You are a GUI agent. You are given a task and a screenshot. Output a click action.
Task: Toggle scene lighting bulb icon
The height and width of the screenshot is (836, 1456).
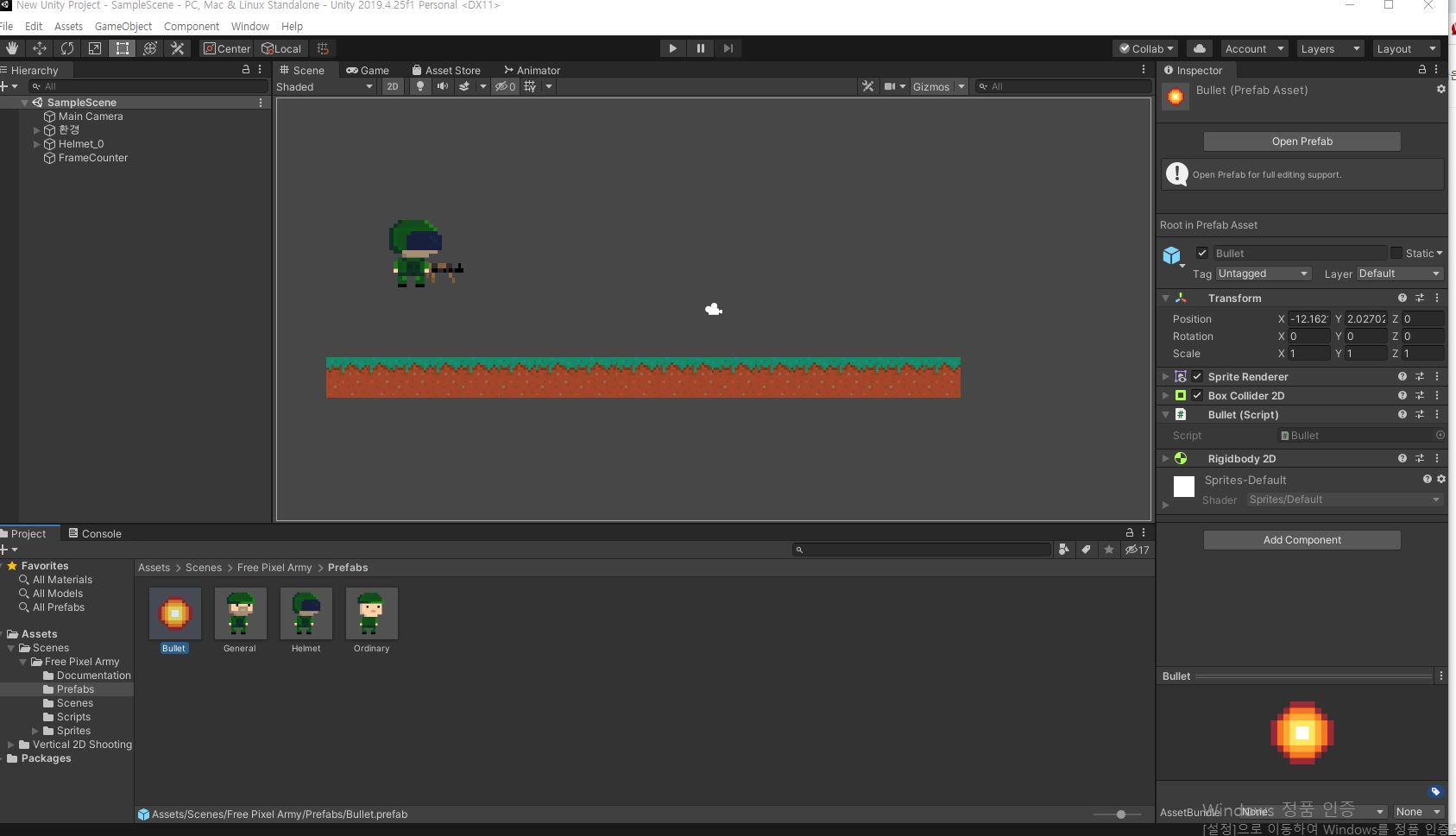pyautogui.click(x=420, y=86)
